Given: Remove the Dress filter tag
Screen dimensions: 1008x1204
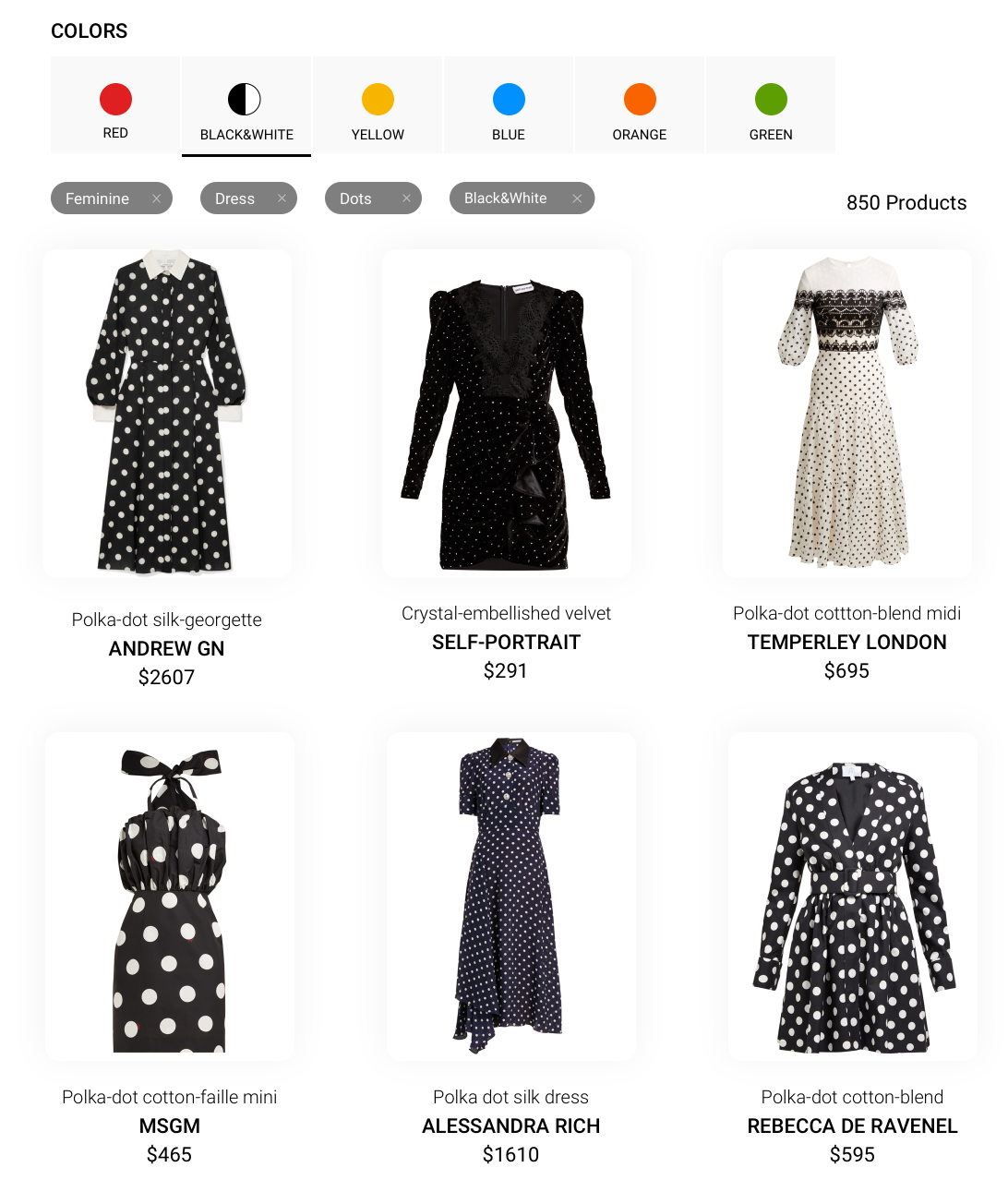Looking at the screenshot, I should point(282,199).
